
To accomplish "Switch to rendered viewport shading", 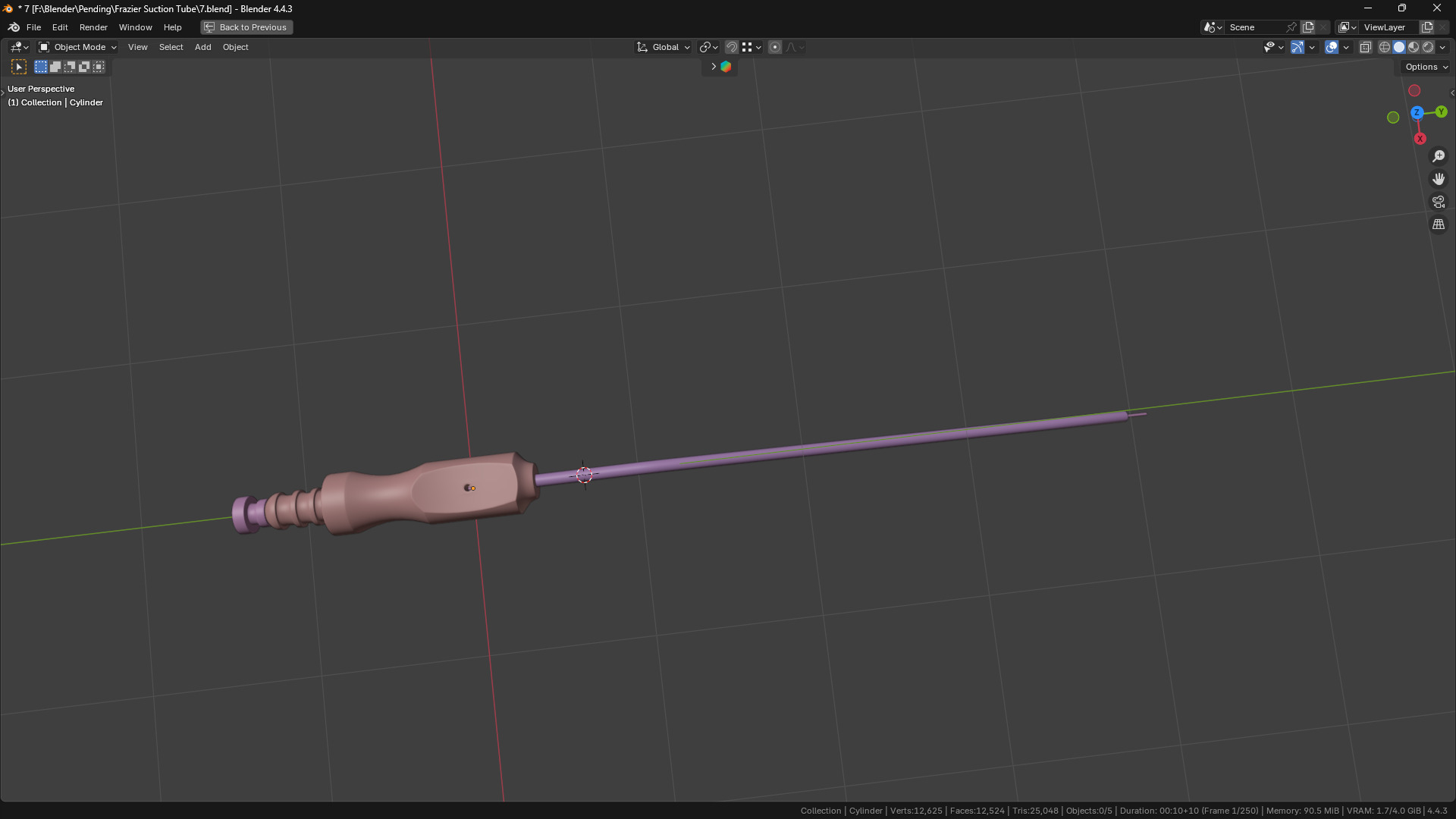I will (1428, 47).
